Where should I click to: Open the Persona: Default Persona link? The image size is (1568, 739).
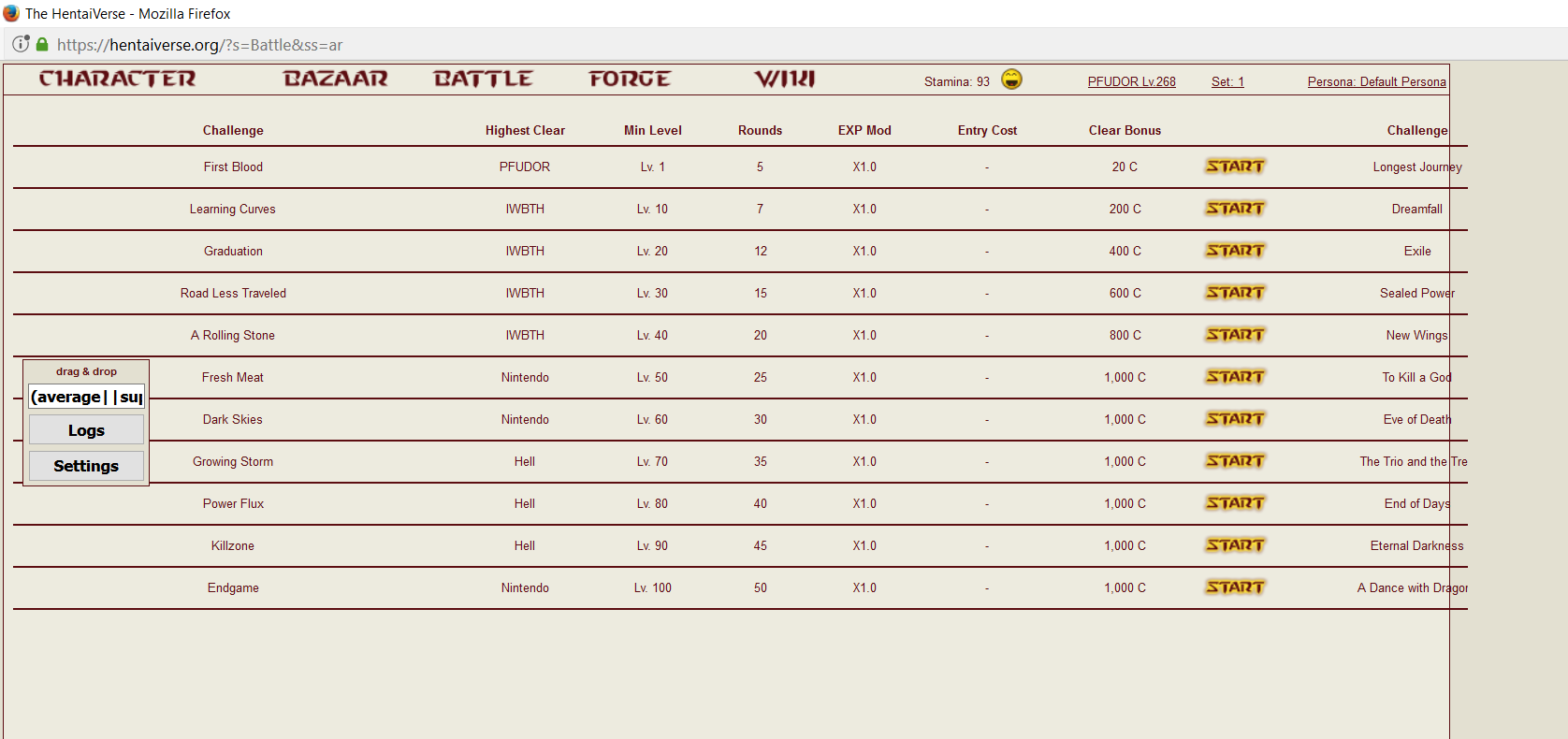click(x=1377, y=81)
